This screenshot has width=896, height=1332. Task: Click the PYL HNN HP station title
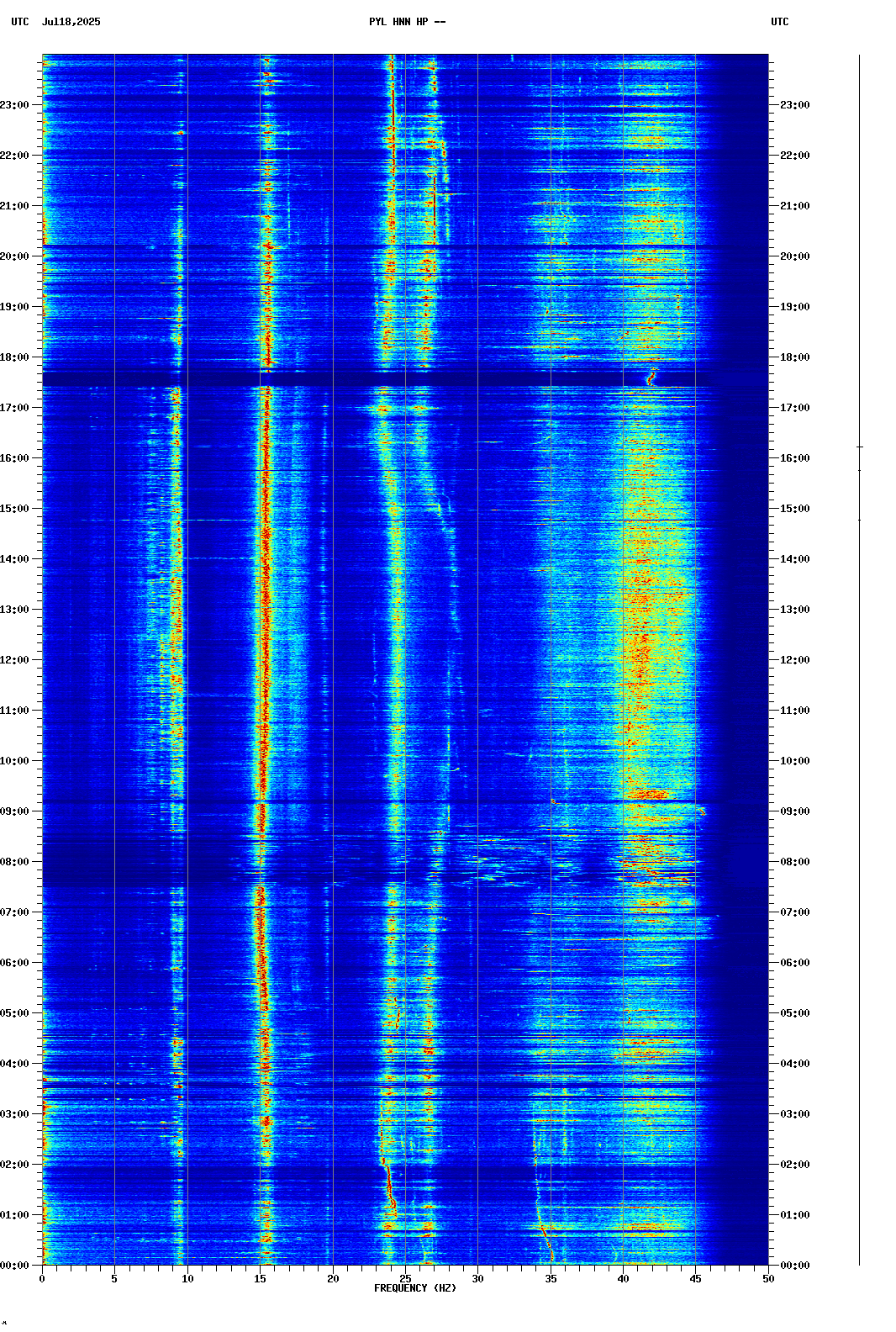pos(408,22)
